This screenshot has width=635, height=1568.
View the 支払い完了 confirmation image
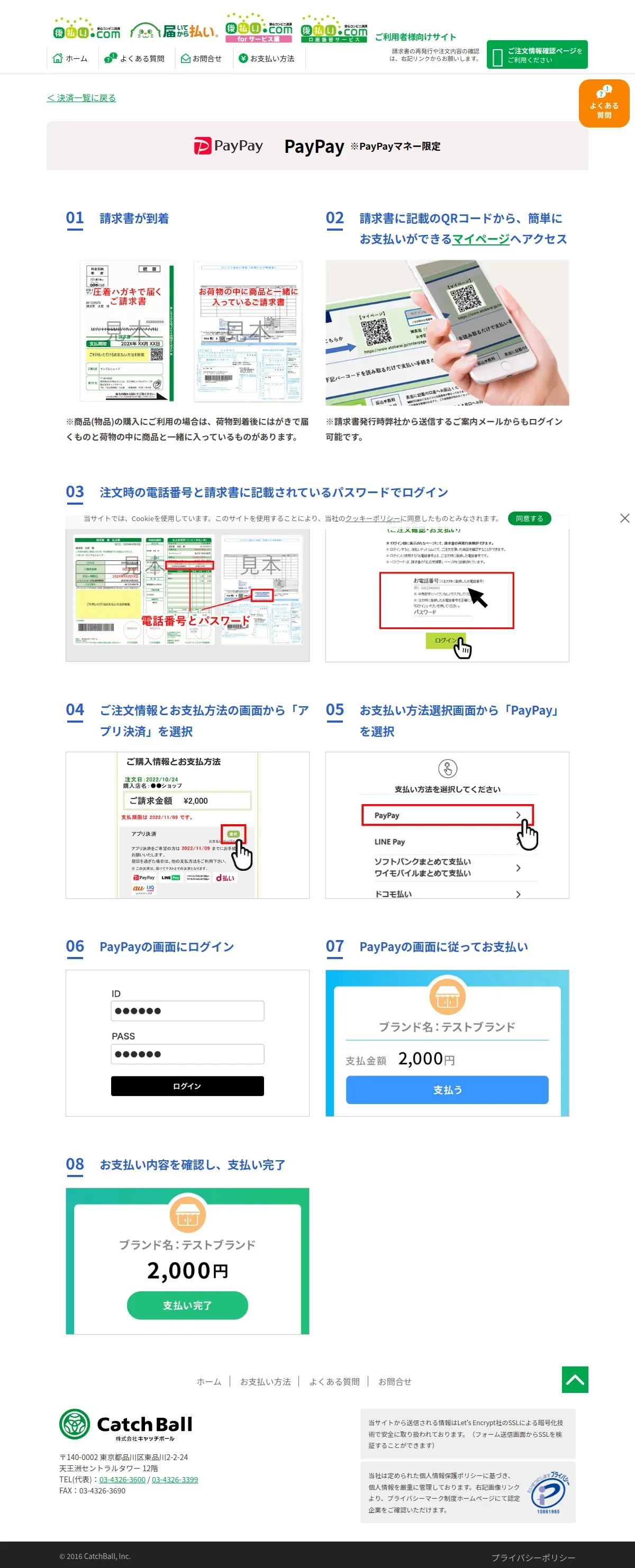coord(187,1261)
